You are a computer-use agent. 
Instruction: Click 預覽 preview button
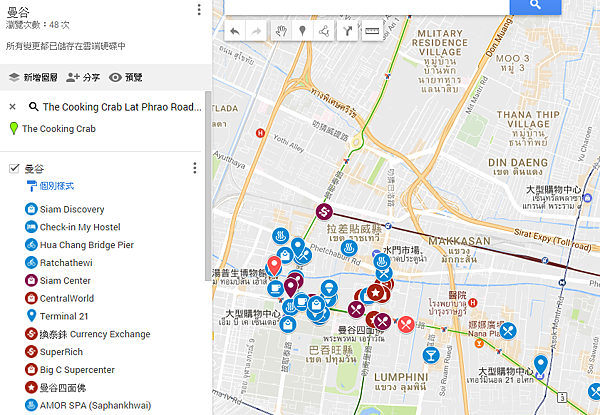coord(126,77)
